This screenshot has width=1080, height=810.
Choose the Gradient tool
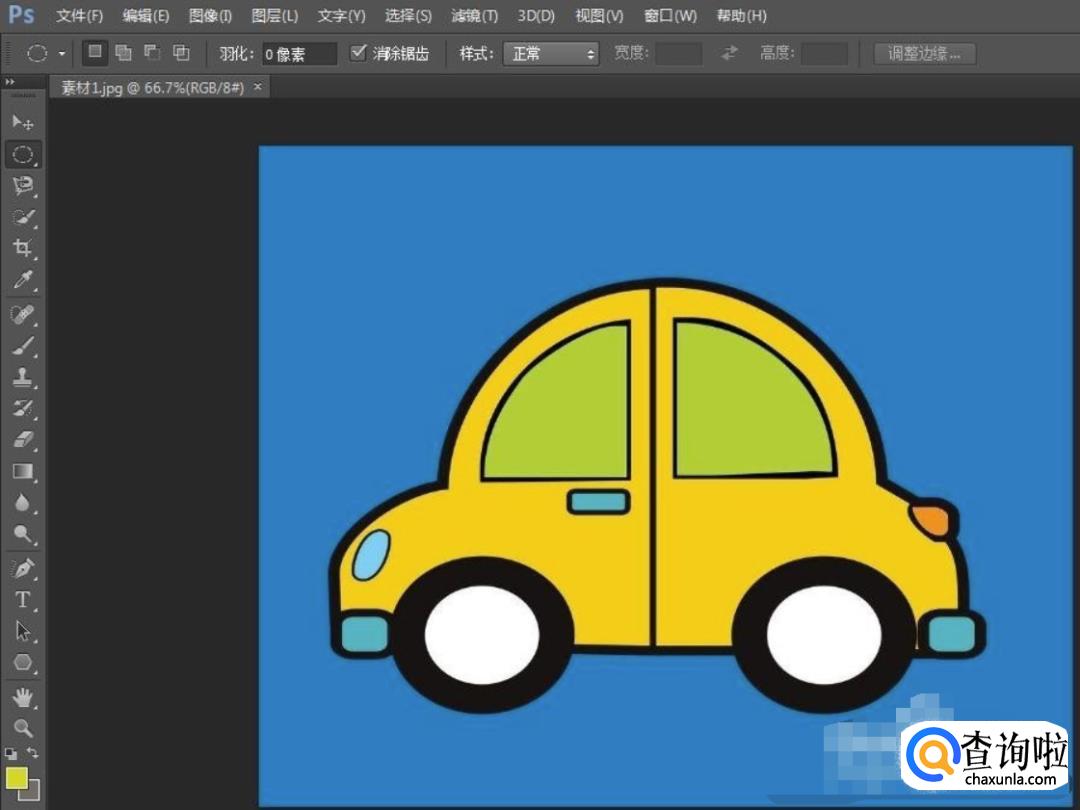click(23, 471)
